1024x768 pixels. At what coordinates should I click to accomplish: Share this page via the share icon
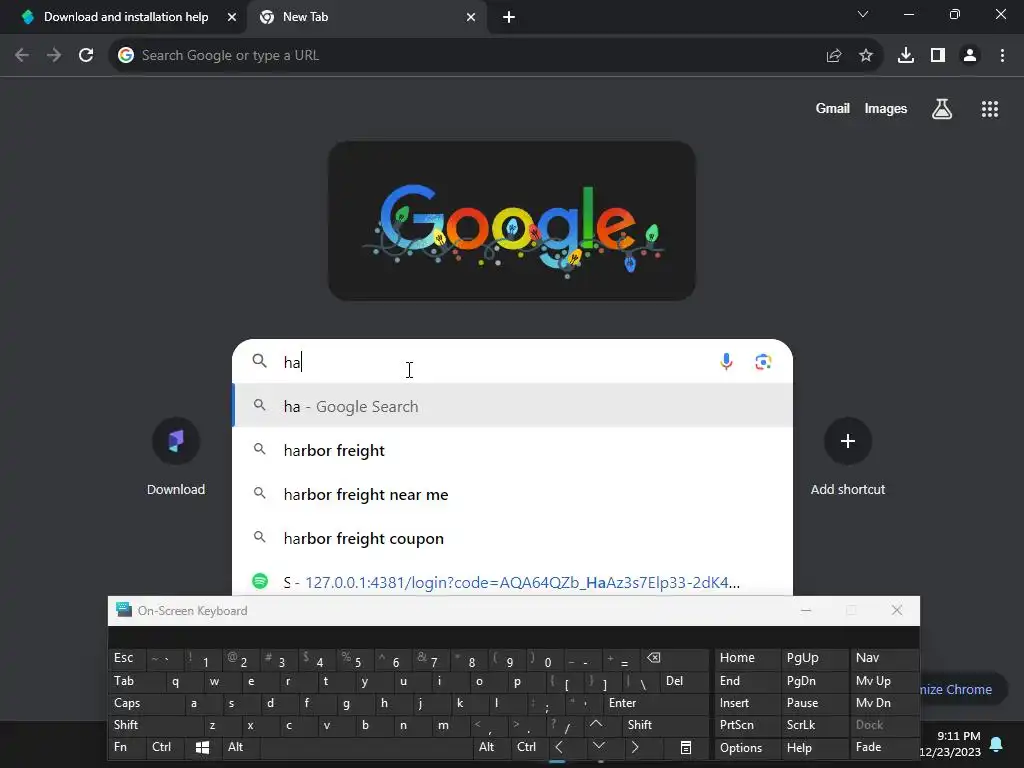[x=833, y=56]
